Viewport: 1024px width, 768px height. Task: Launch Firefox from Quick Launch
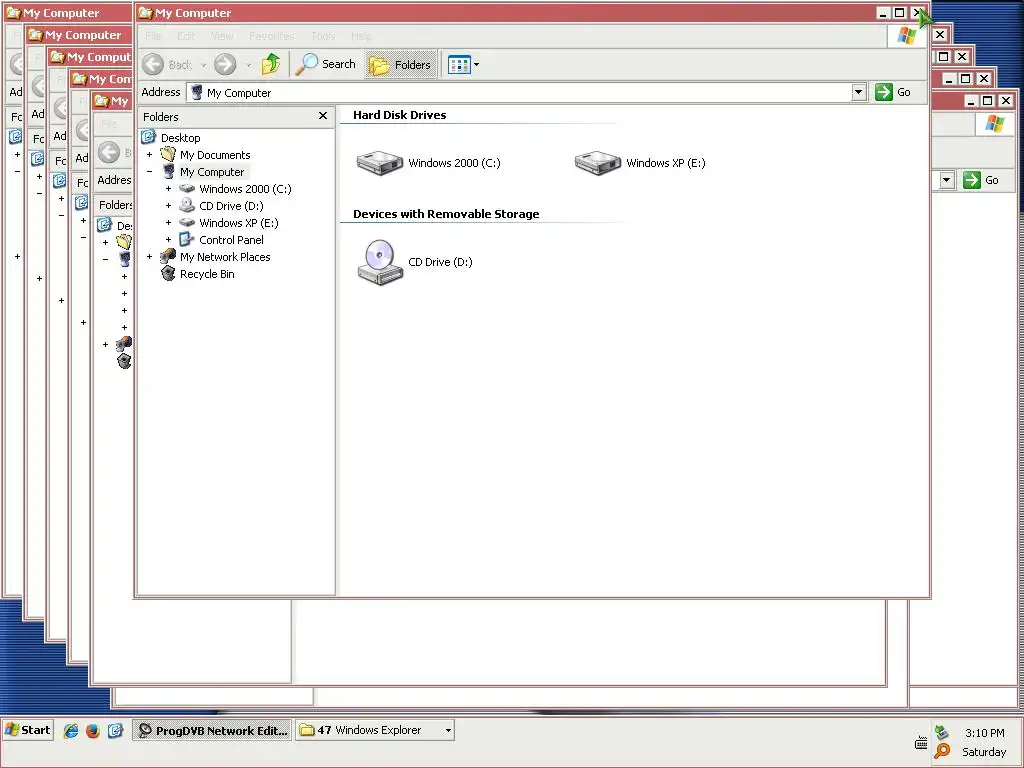tap(93, 730)
